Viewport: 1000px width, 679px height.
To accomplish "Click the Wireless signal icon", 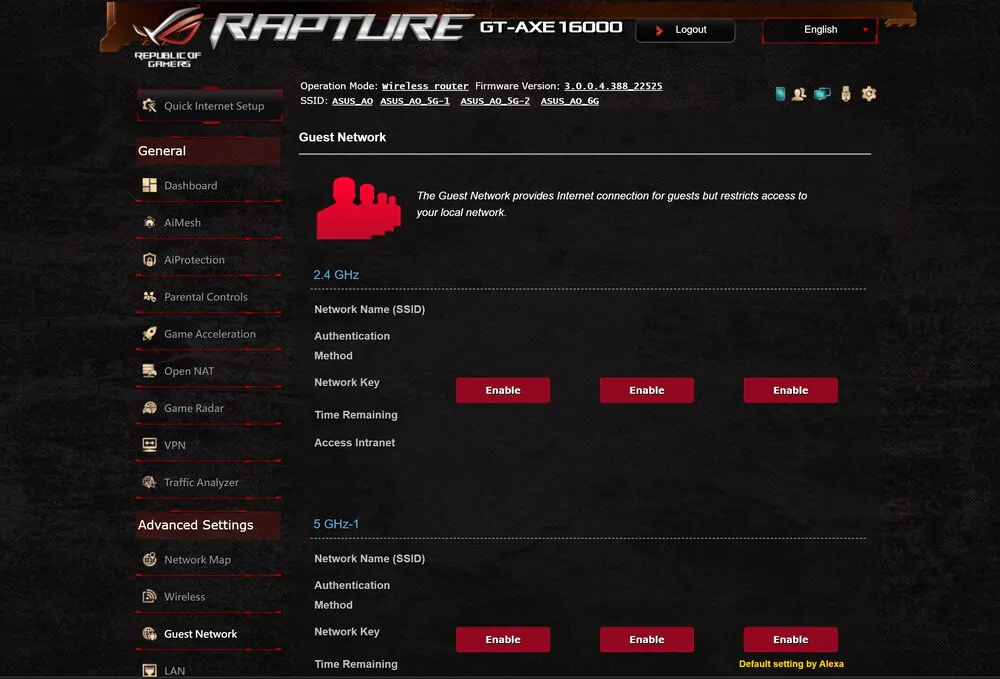I will coord(149,597).
